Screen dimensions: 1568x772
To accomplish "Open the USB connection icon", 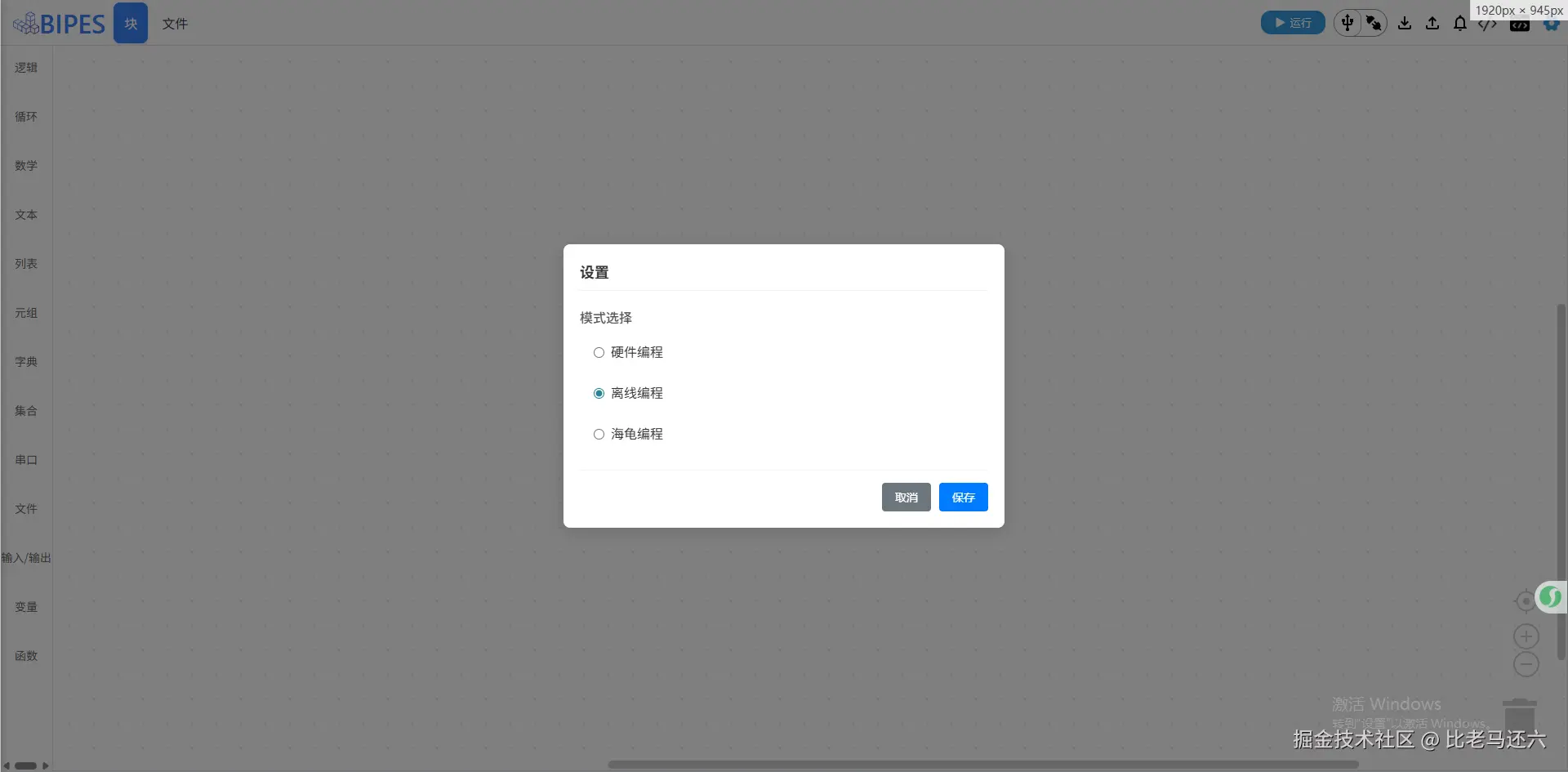I will click(x=1347, y=23).
